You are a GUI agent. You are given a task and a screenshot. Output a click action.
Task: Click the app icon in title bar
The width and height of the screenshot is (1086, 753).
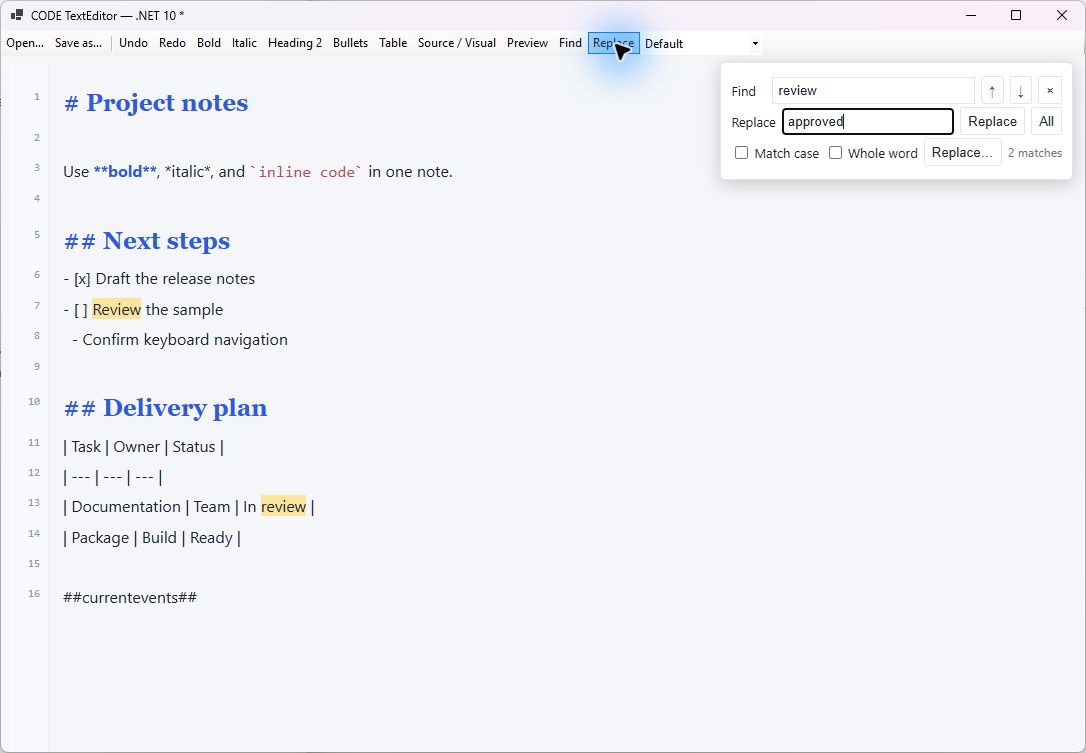[x=17, y=15]
